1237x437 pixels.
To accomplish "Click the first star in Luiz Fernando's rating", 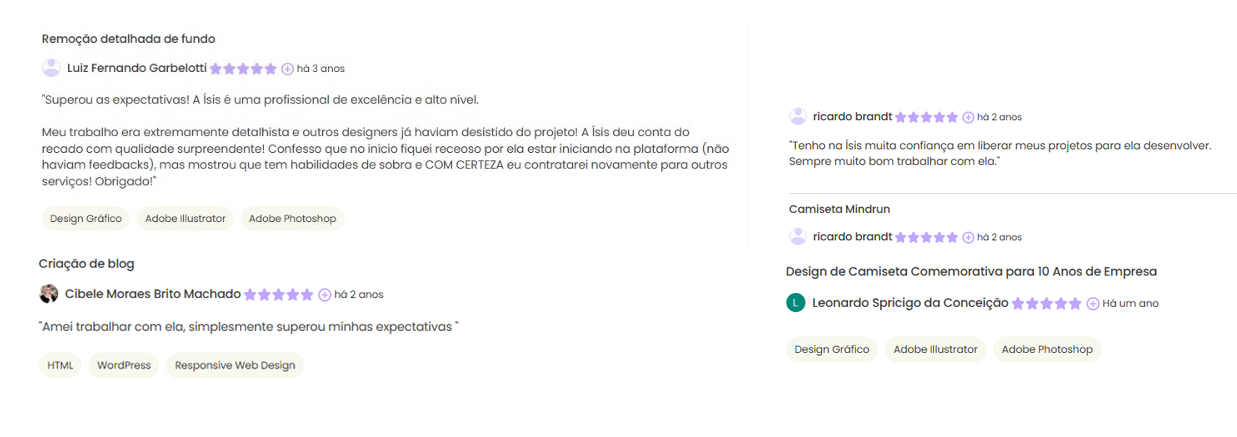I will [216, 69].
